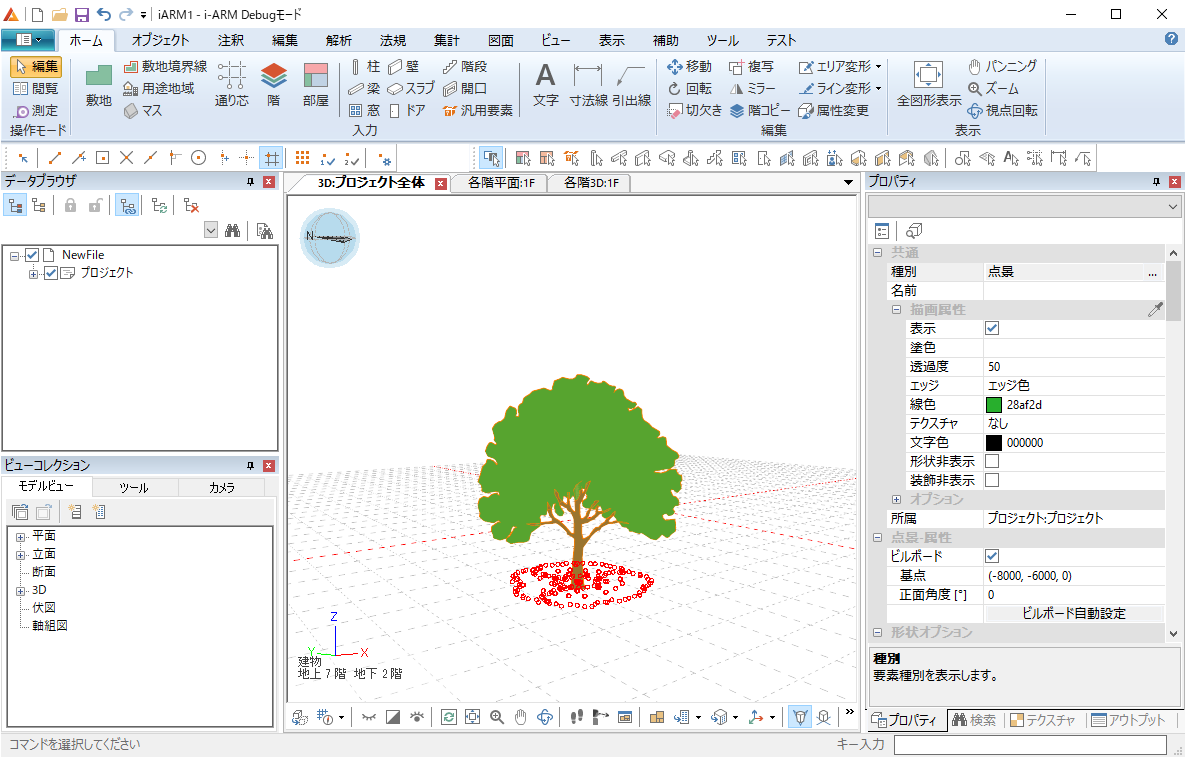Expand the プロジェクト tree node
Image resolution: width=1186 pixels, height=758 pixels.
(x=34, y=274)
